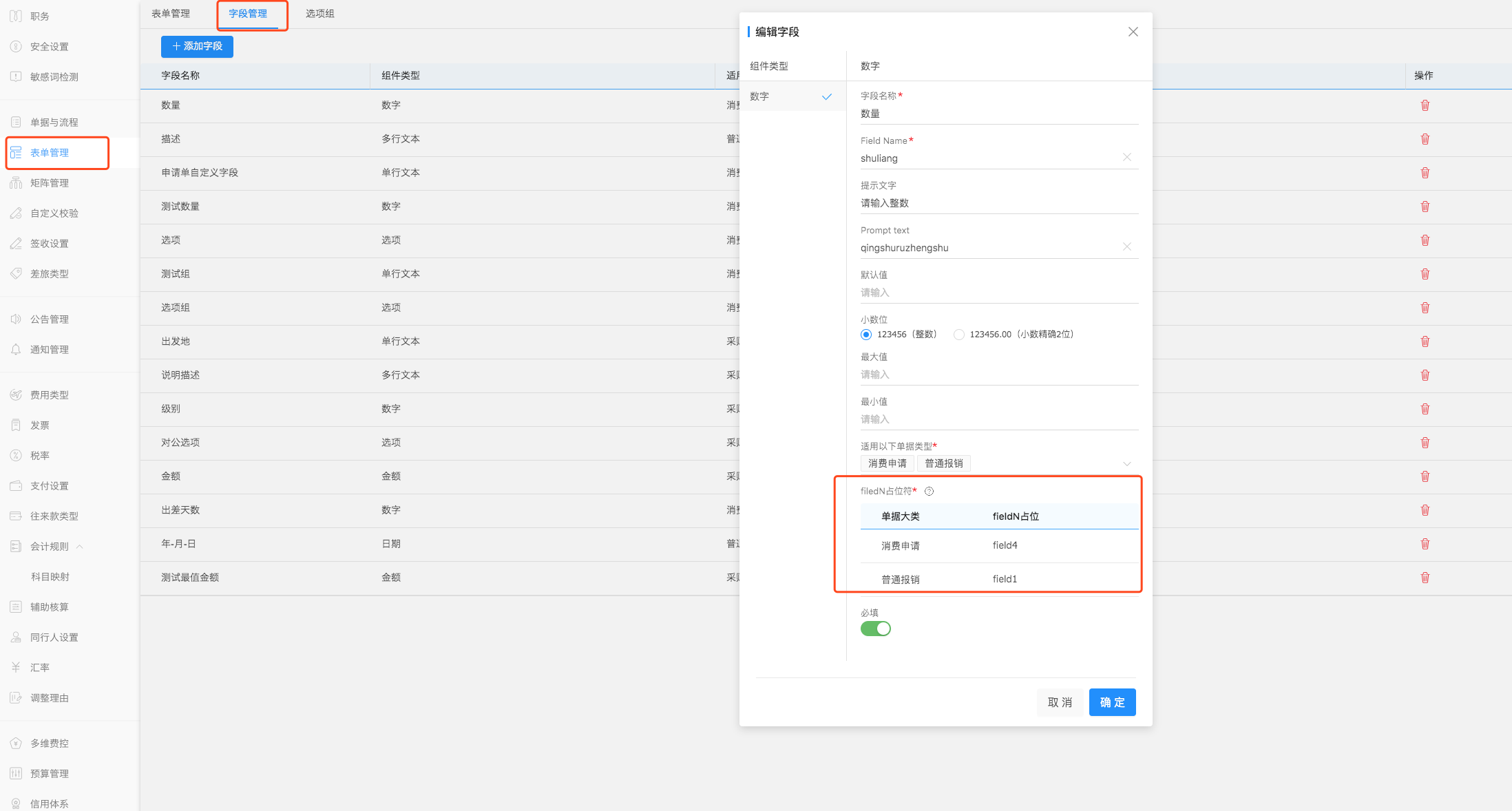Viewport: 1512px width, 811px height.
Task: Open 矩阵管理 in the sidebar
Action: click(49, 183)
